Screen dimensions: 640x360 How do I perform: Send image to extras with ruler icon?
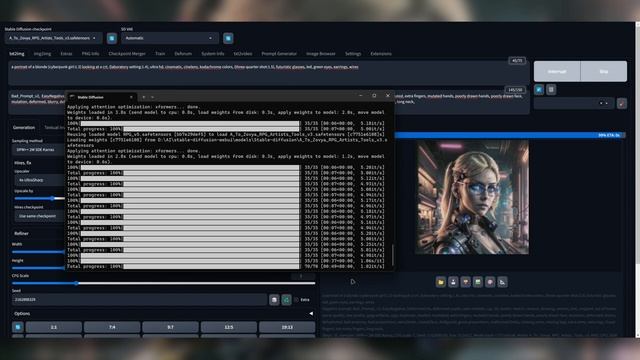point(502,282)
